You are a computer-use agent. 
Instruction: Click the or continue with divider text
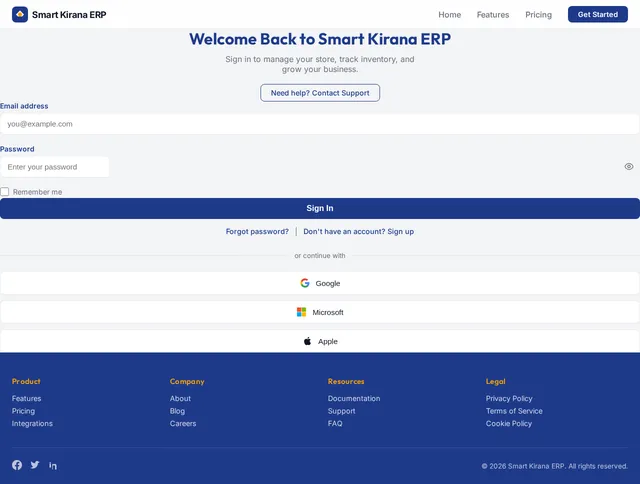pos(320,255)
